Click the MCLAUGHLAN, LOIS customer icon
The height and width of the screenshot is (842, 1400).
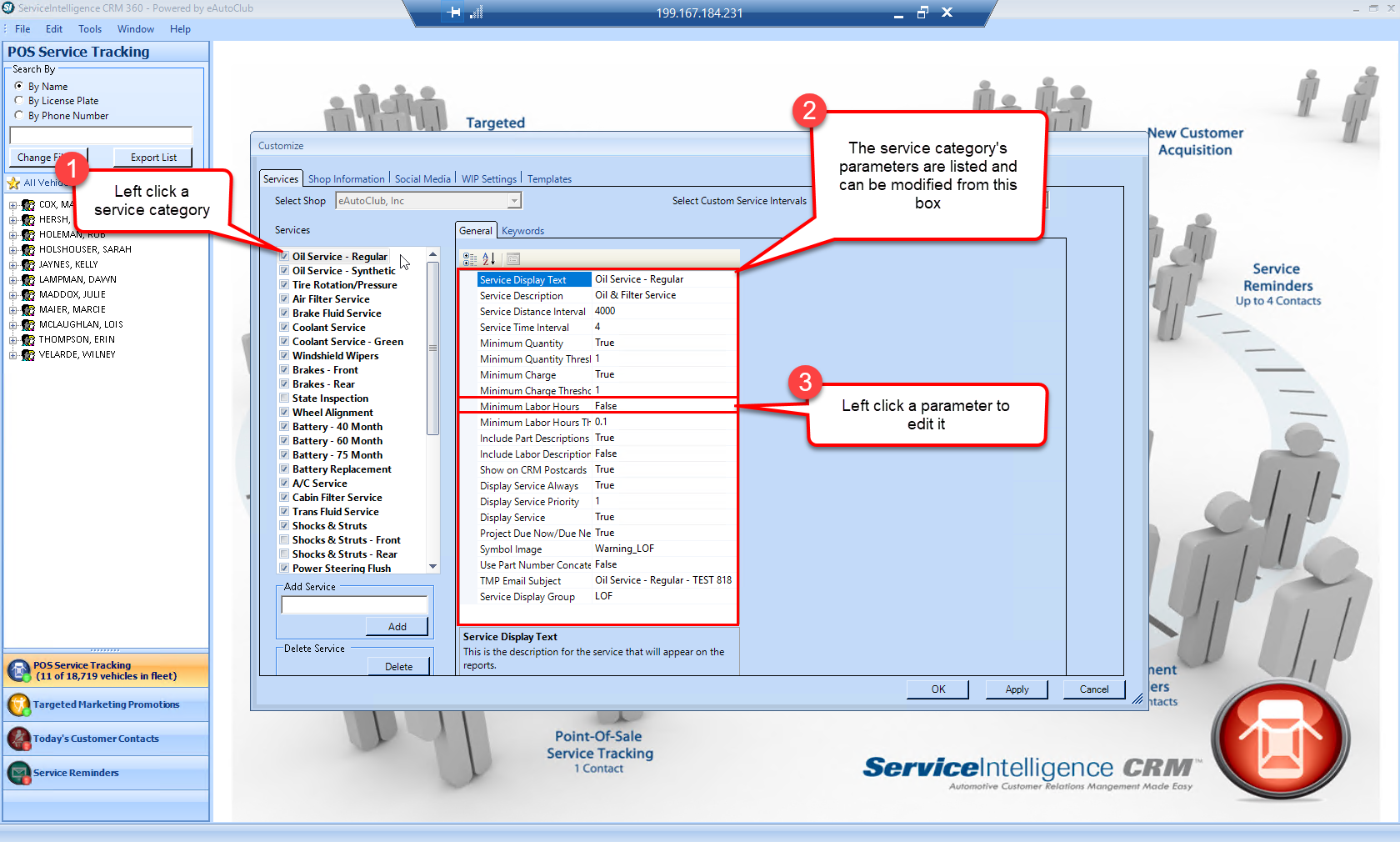[x=28, y=325]
